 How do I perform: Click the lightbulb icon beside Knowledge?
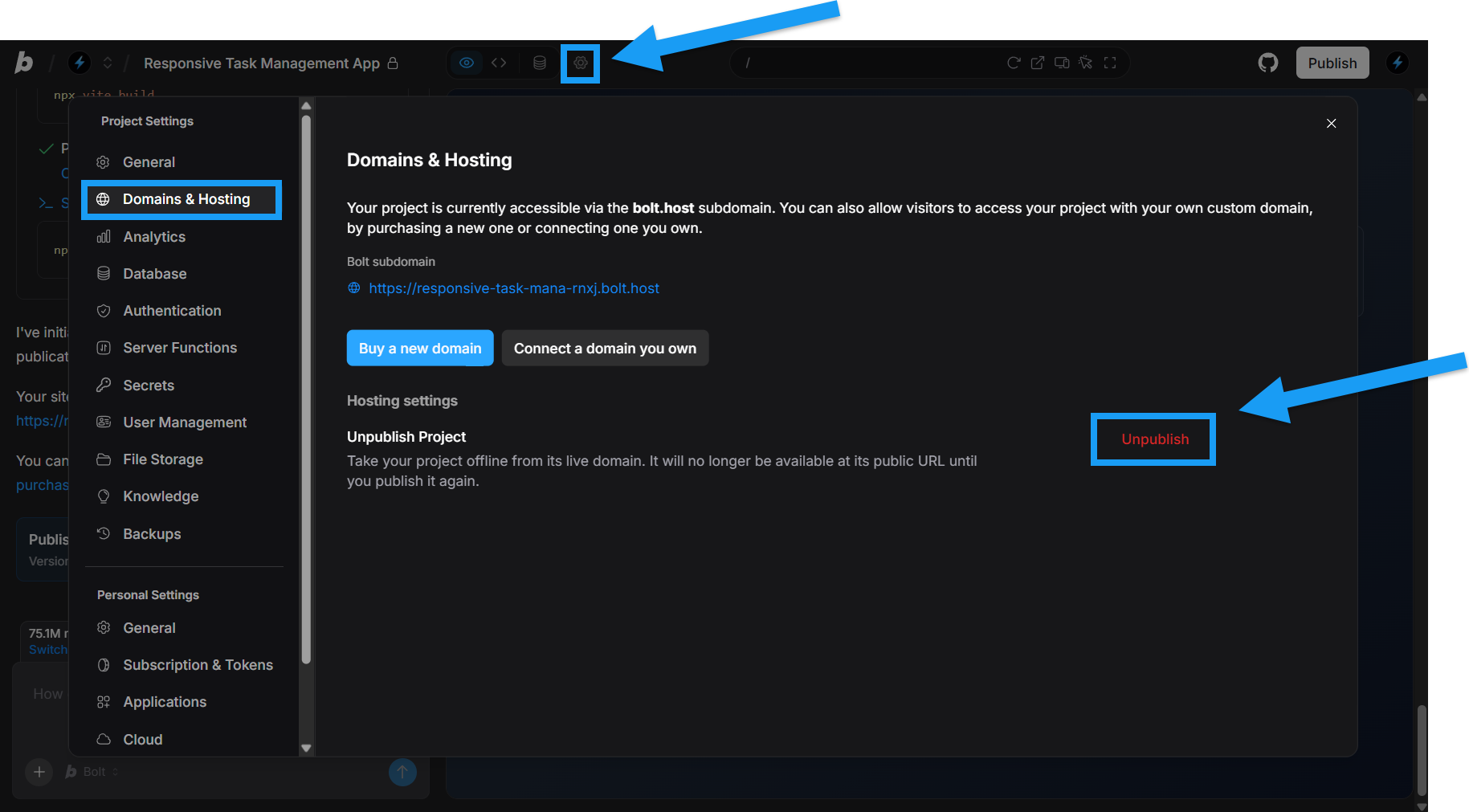coord(104,496)
